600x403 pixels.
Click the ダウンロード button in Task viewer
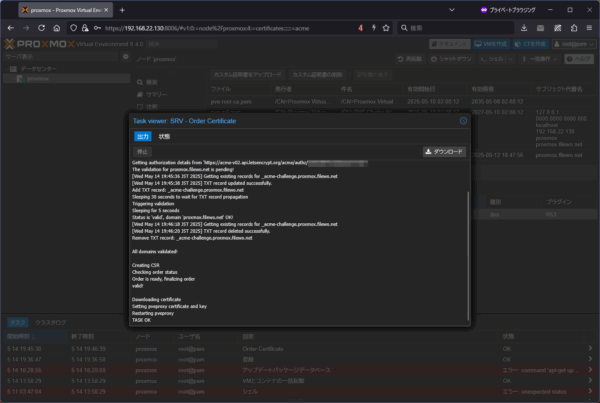[x=444, y=152]
